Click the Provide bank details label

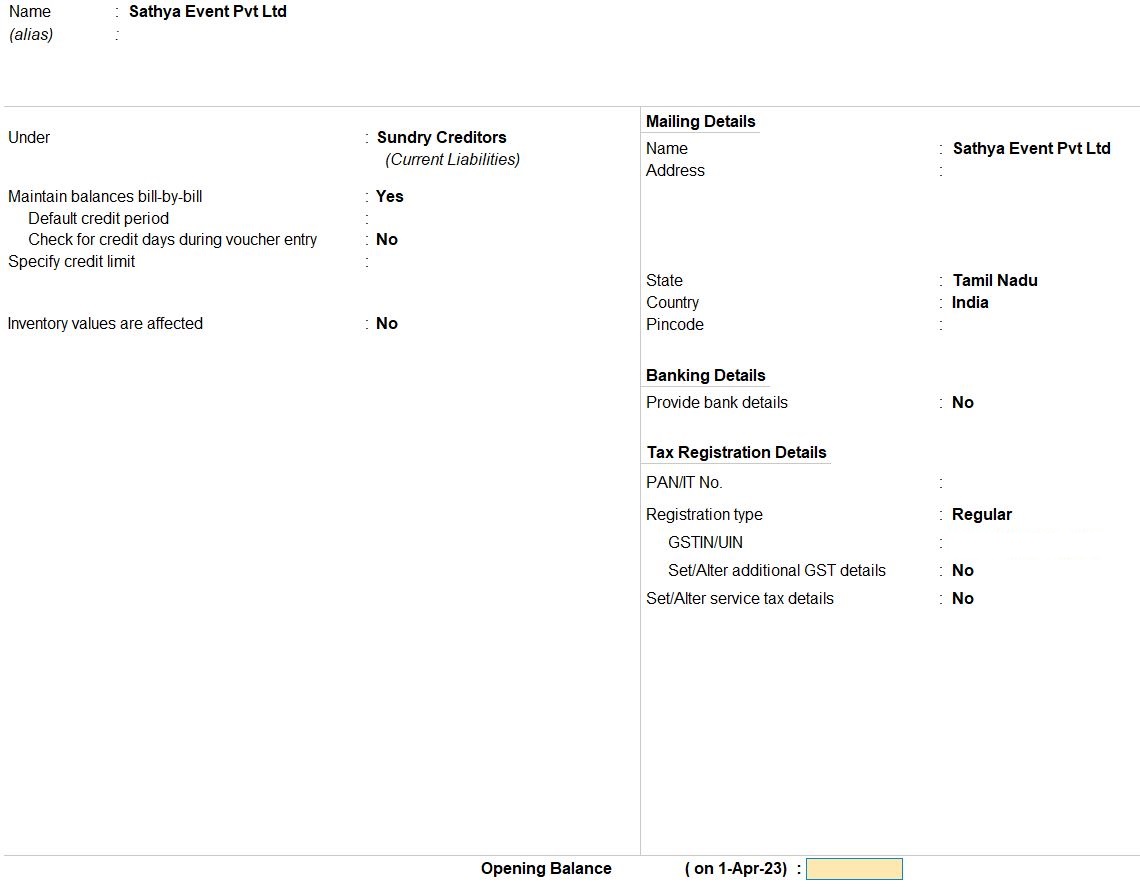pyautogui.click(x=717, y=403)
